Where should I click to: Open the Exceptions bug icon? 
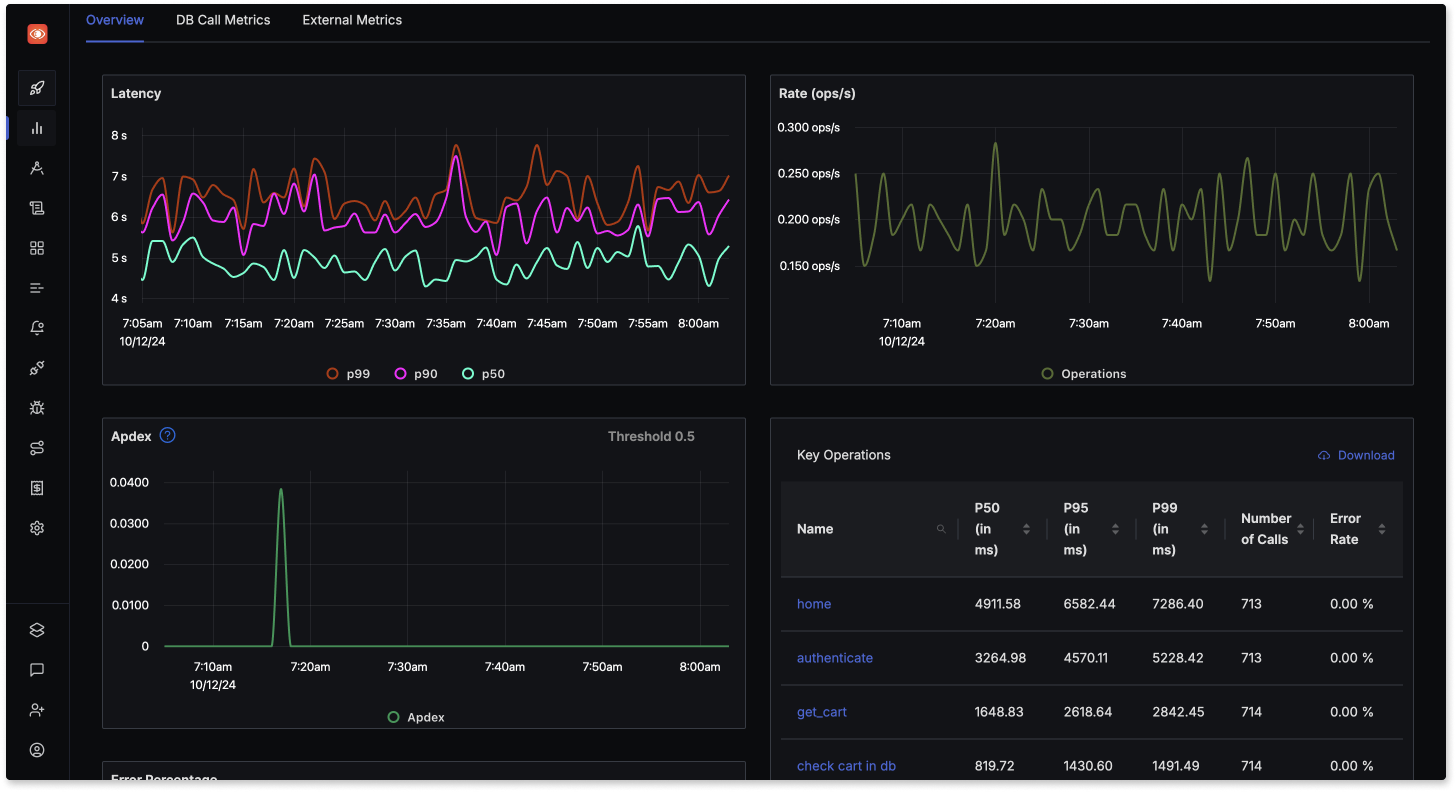point(37,407)
